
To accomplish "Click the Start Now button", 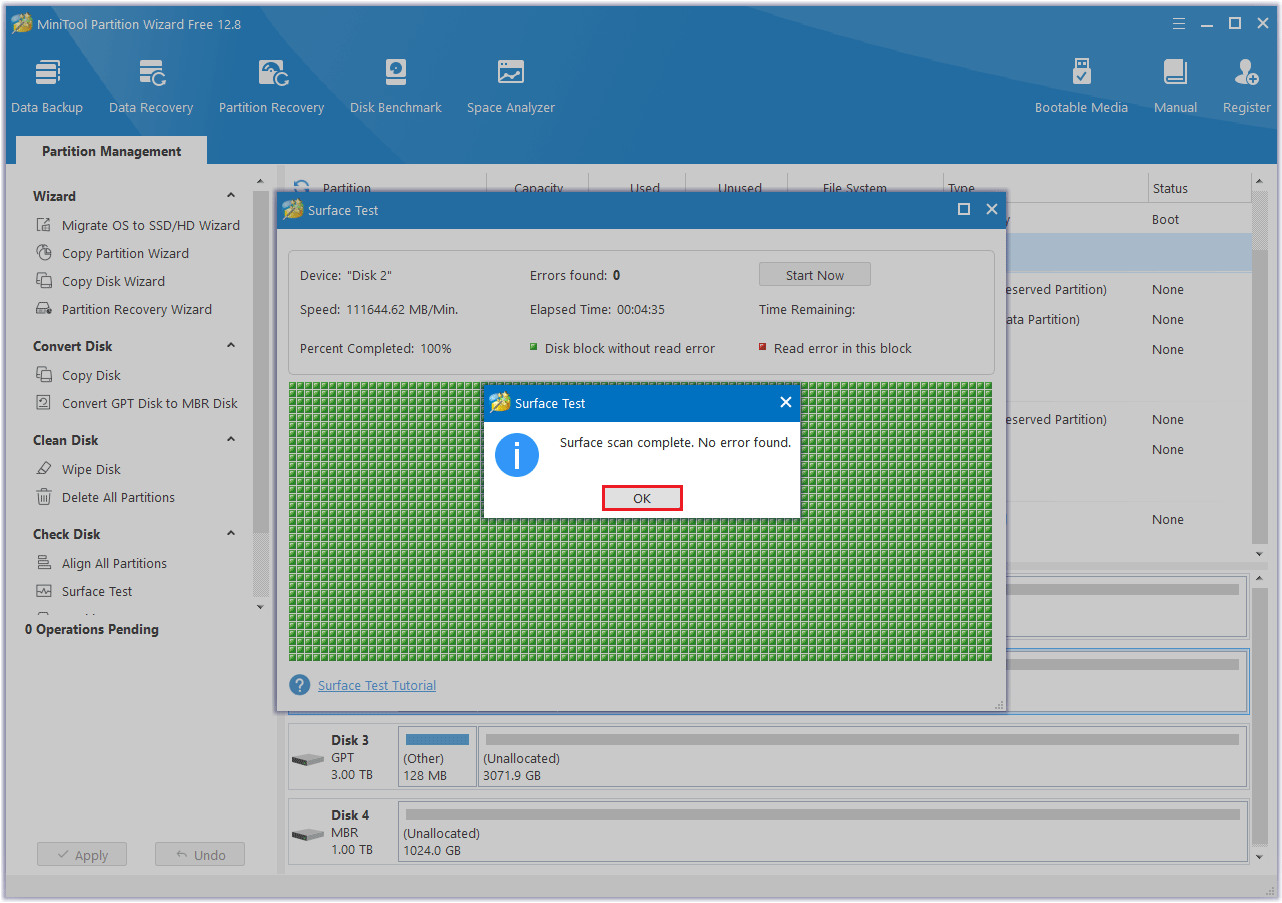I will [815, 275].
